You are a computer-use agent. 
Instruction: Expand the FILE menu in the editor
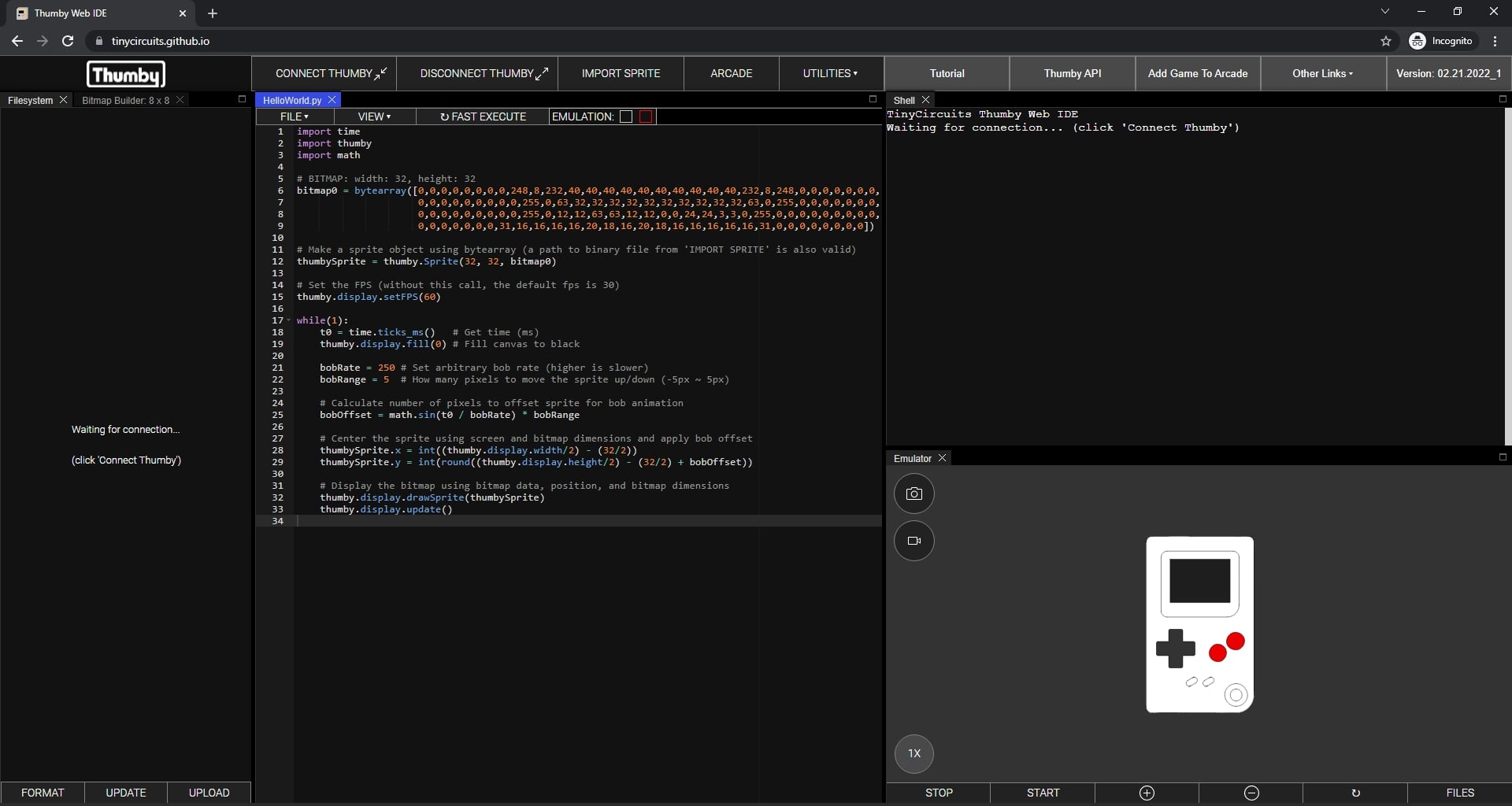click(295, 116)
